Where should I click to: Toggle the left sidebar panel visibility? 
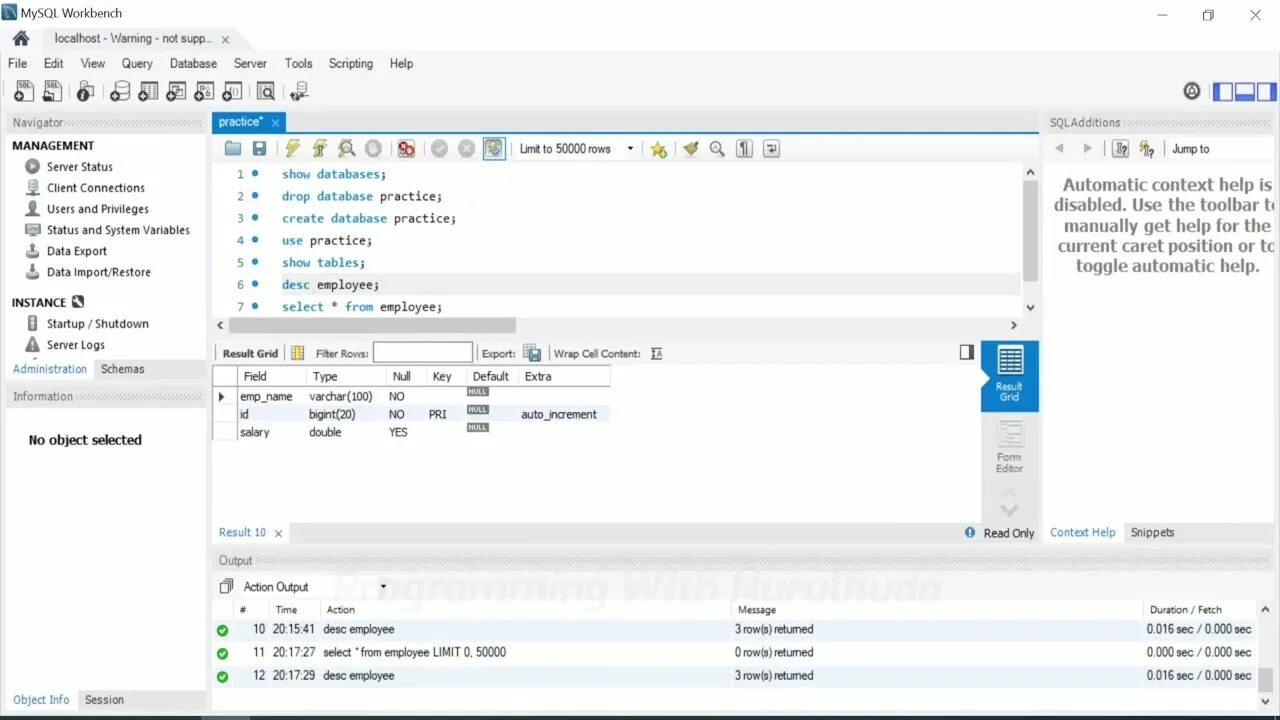1223,92
